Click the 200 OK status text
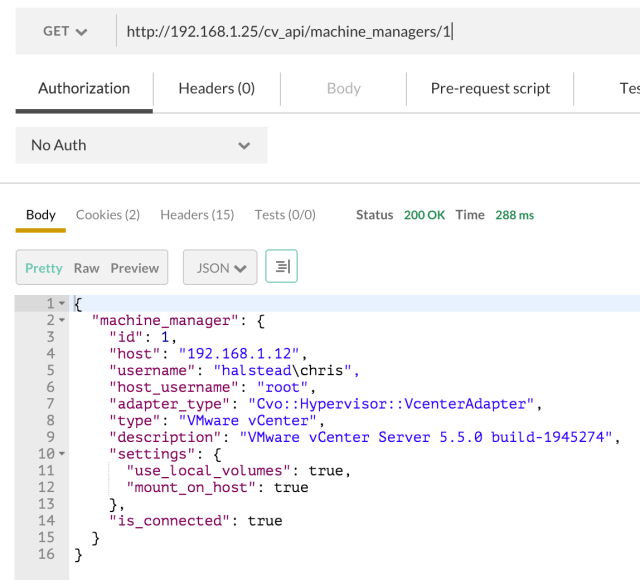 coord(424,215)
